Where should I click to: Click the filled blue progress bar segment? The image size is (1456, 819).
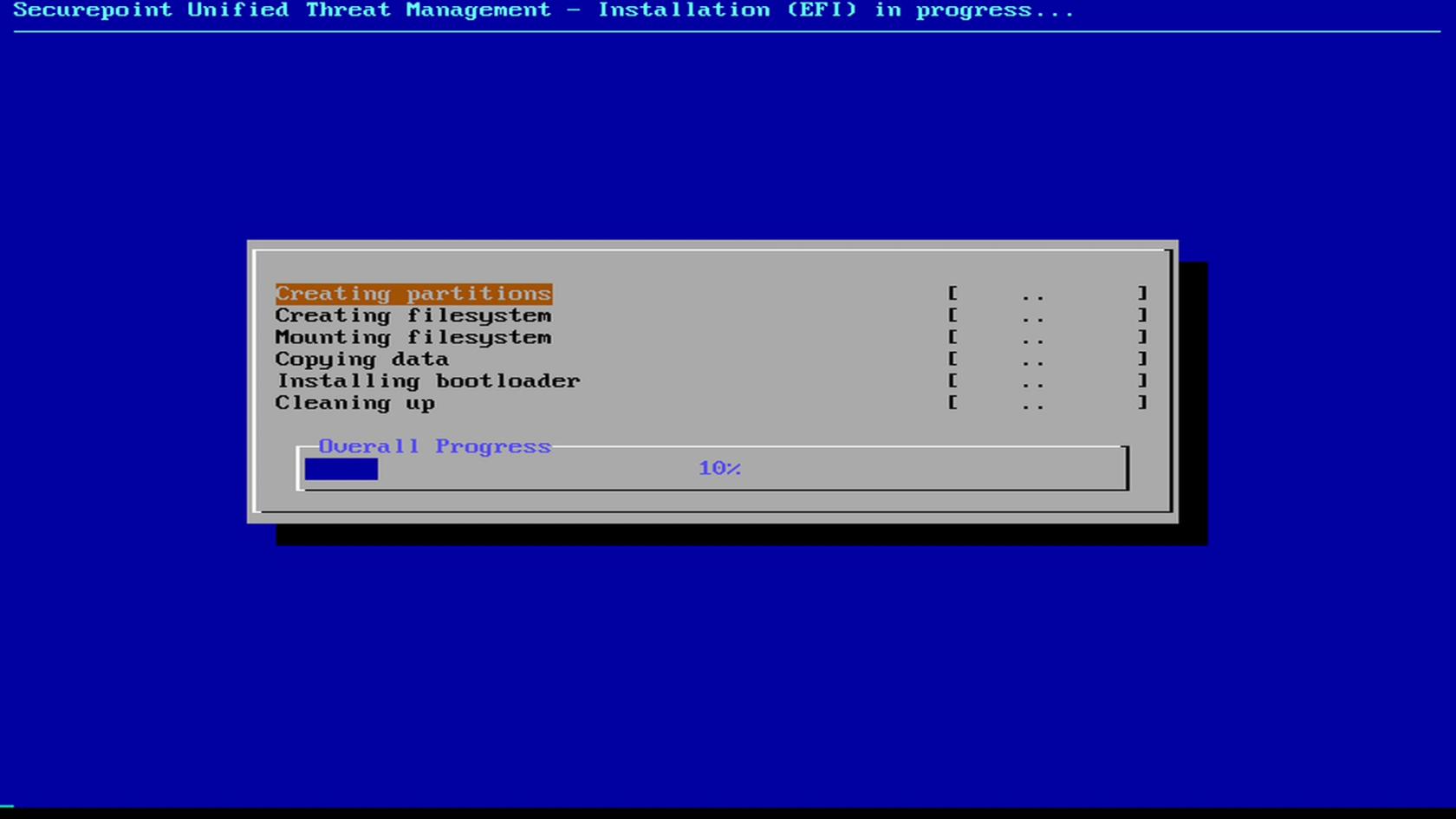click(x=341, y=469)
